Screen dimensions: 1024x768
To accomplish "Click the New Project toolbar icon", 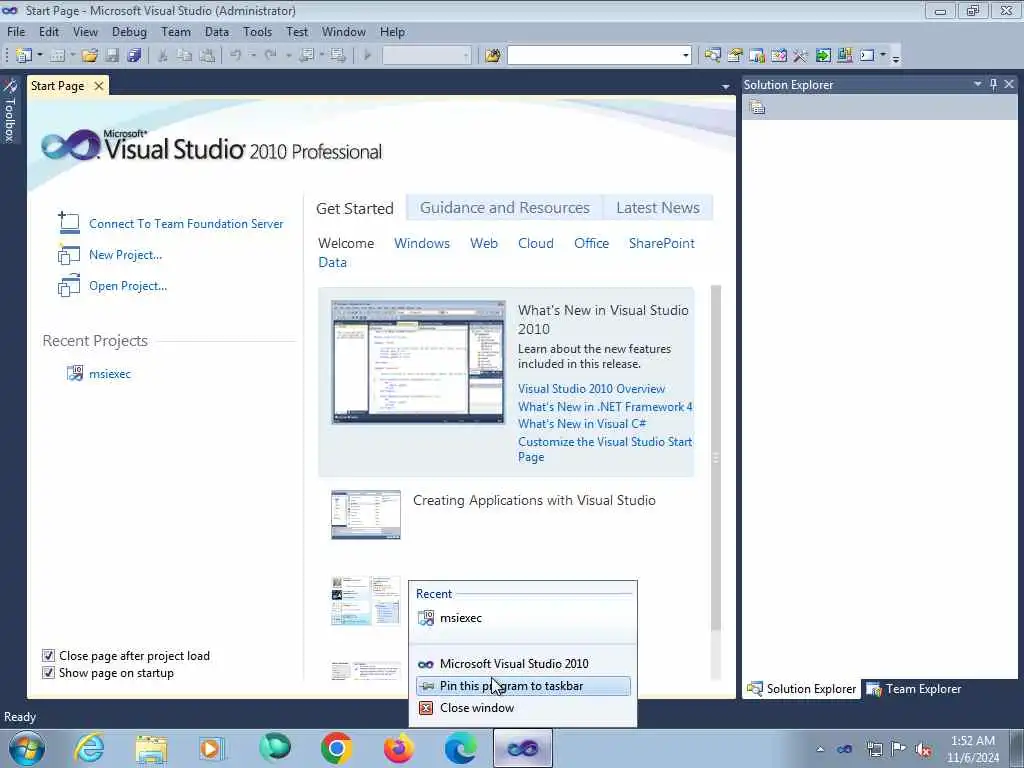I will (24, 56).
